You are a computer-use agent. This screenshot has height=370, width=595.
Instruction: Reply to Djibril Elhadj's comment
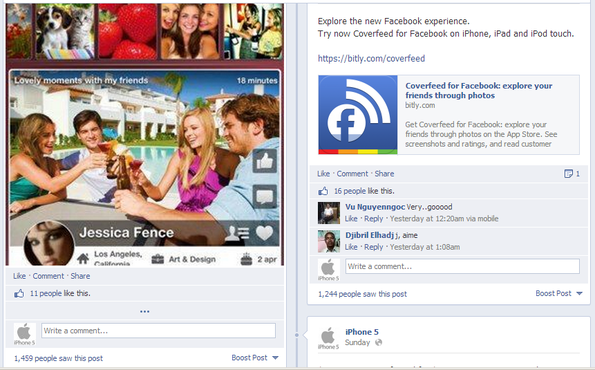373,247
